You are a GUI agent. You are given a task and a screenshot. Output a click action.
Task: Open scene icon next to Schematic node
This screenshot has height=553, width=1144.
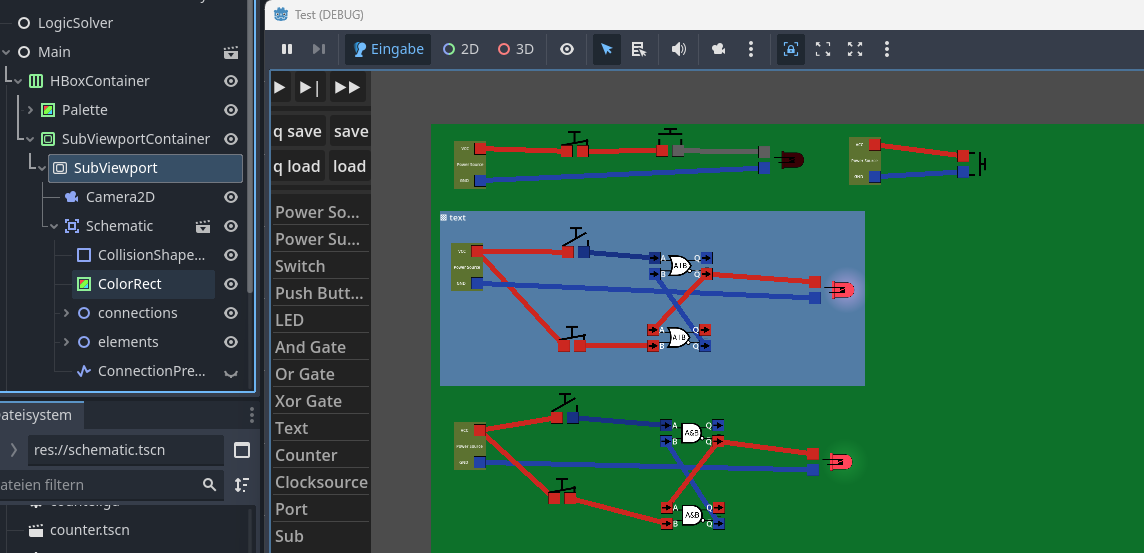(204, 226)
